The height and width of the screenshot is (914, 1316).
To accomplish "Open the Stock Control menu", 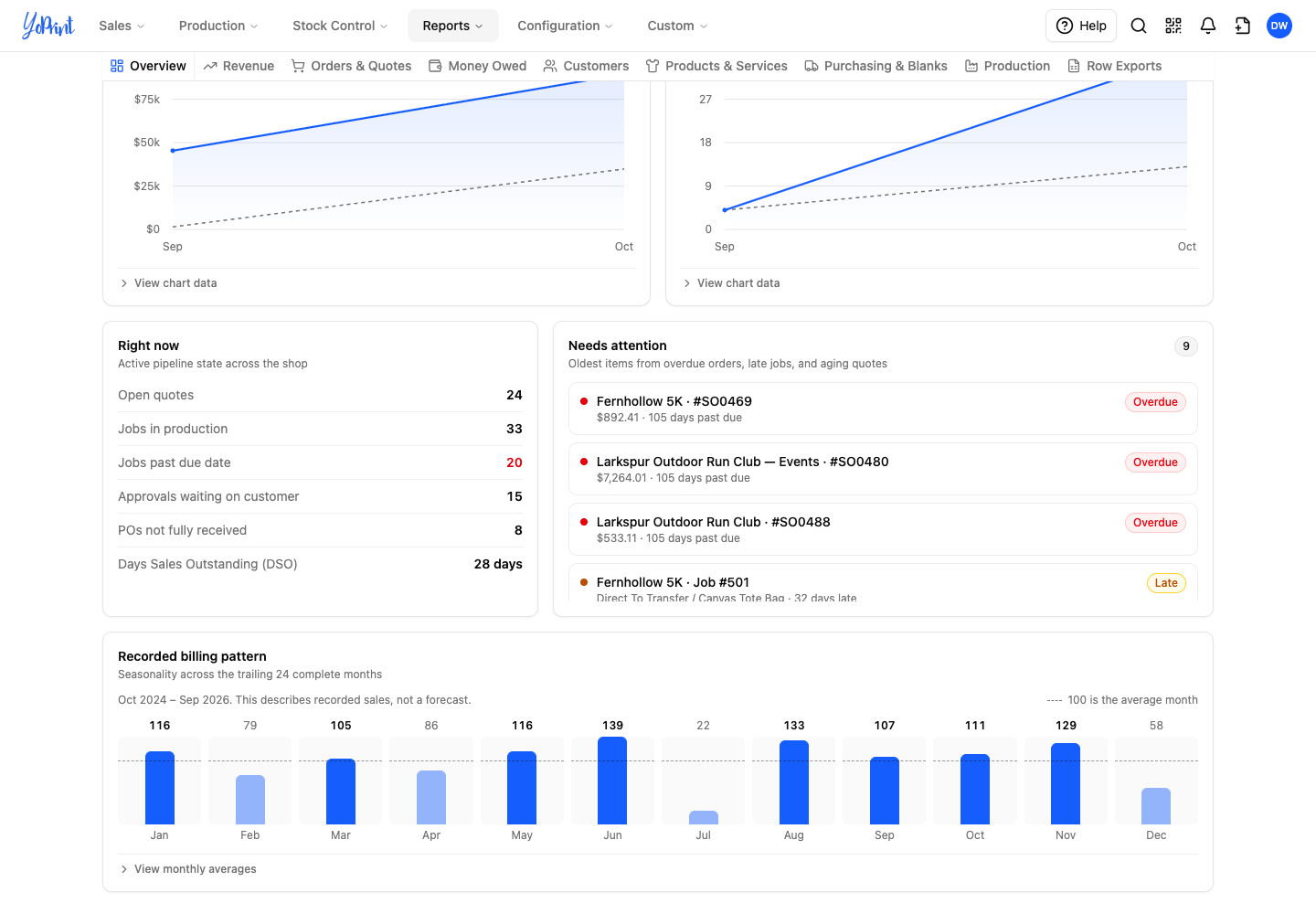I will [340, 26].
